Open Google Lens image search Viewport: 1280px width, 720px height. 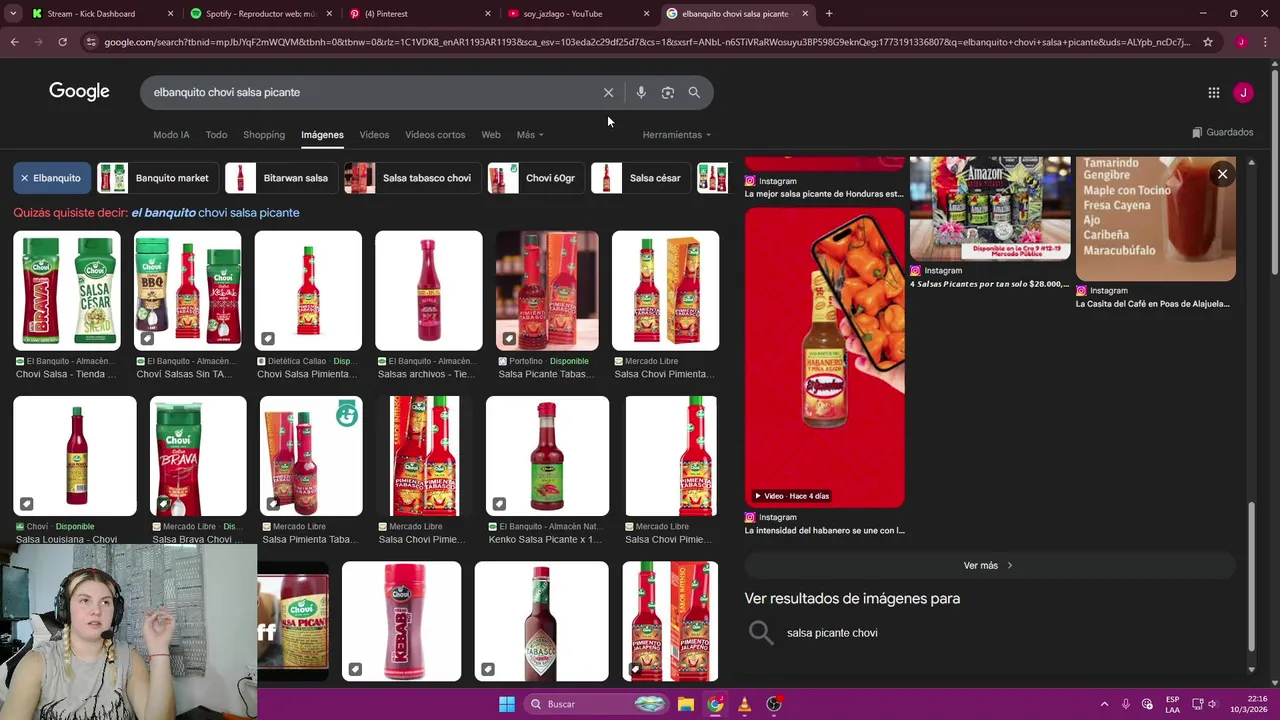(667, 92)
